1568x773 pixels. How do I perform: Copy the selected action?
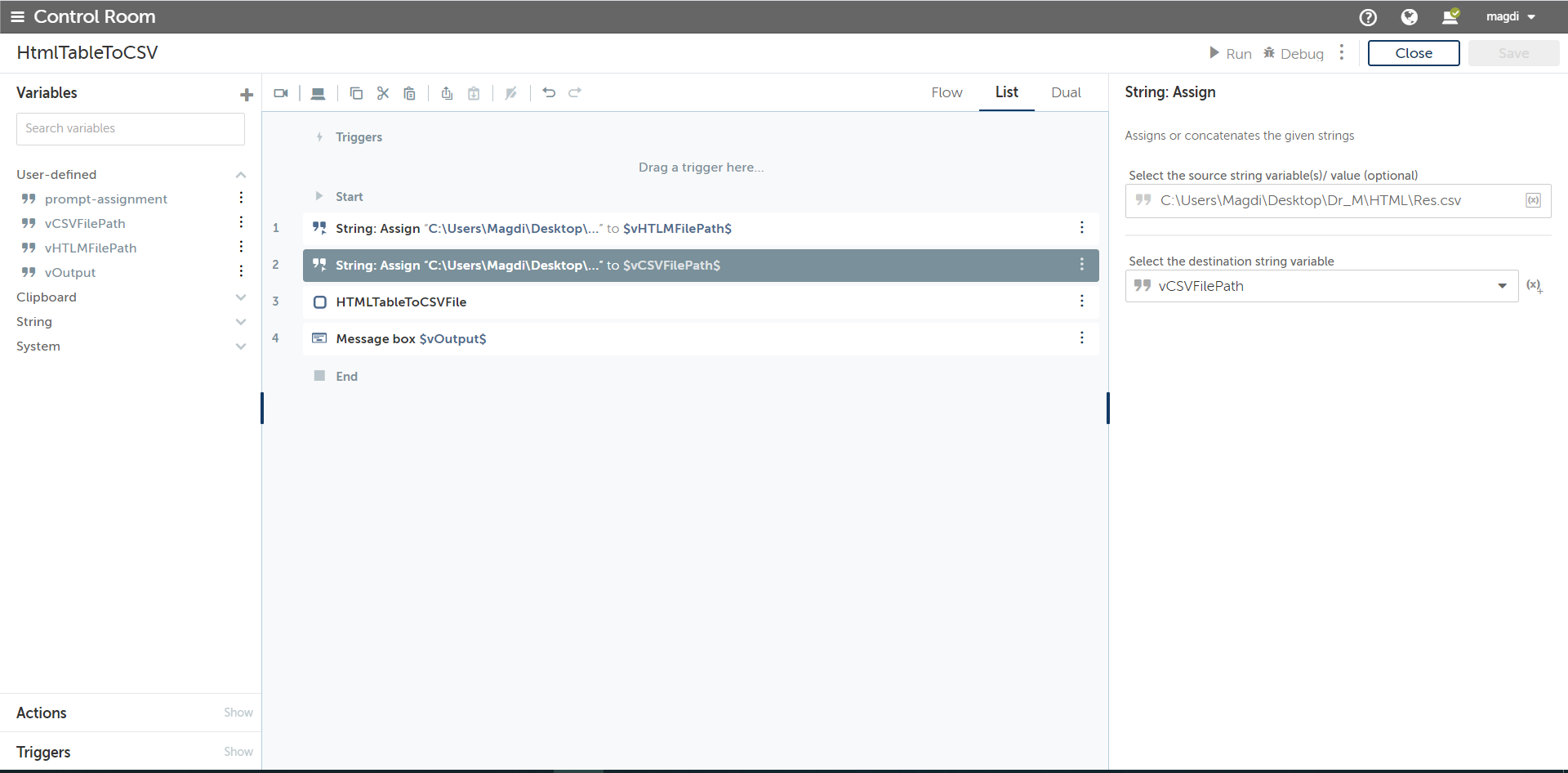click(x=356, y=93)
